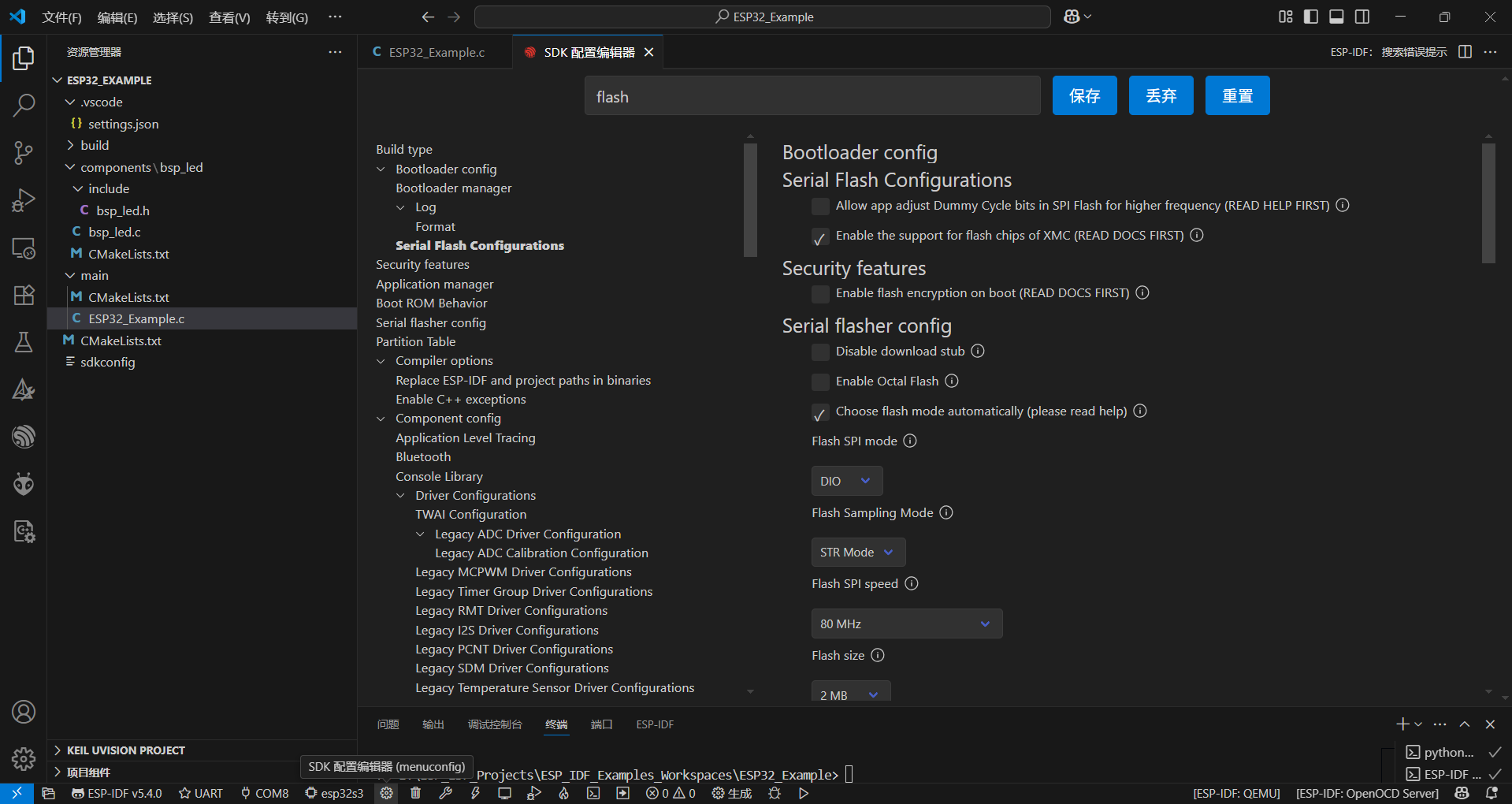Switch to the 输出 panel tab
Viewport: 1512px width, 804px height.
coord(433,724)
